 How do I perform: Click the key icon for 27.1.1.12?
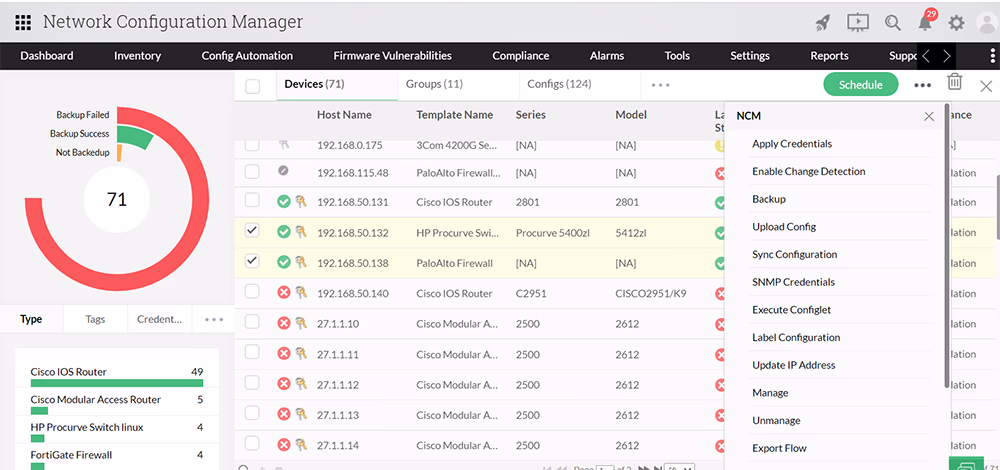click(301, 384)
